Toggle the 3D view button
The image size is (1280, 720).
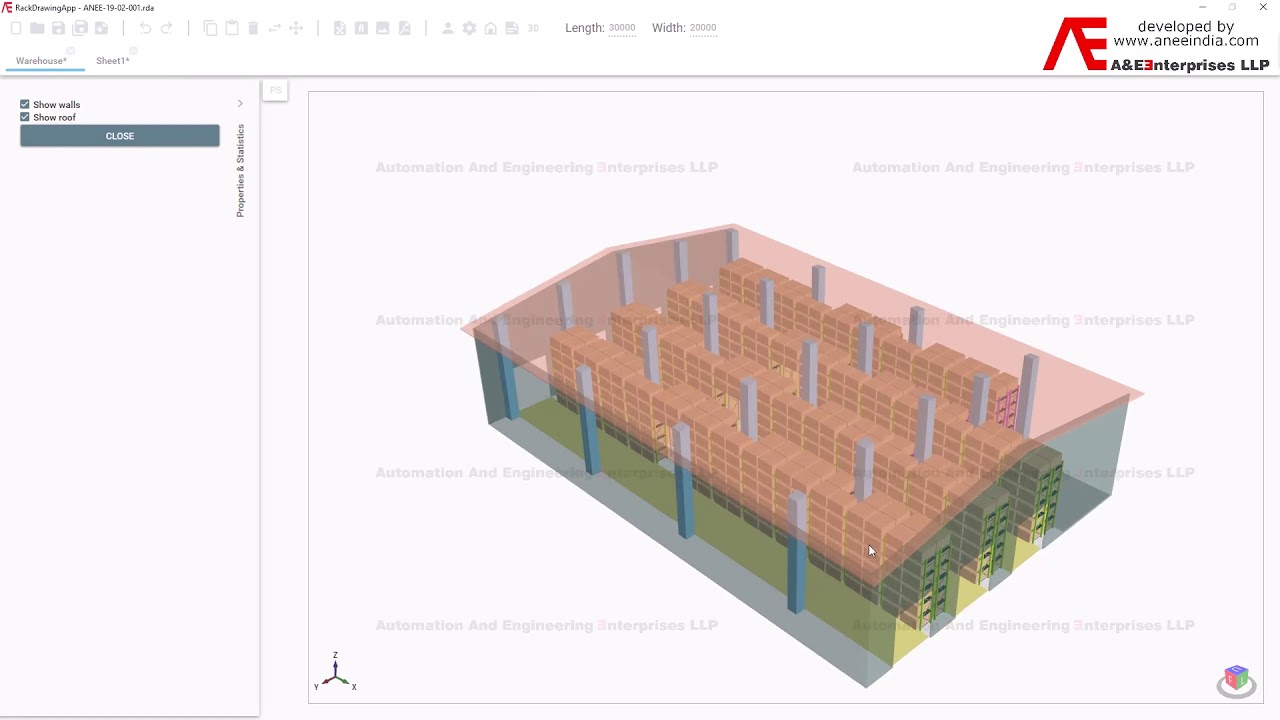pos(533,28)
